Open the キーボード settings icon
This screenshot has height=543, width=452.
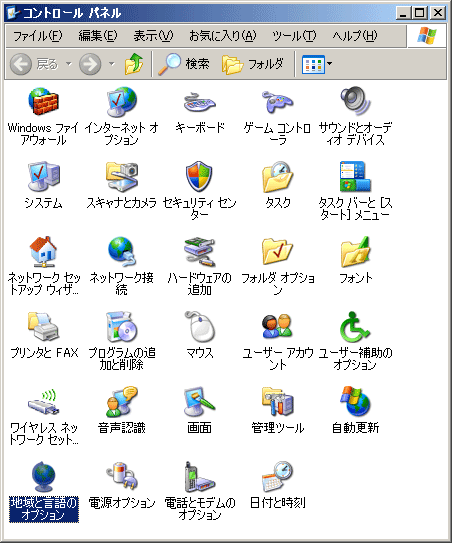pos(200,102)
